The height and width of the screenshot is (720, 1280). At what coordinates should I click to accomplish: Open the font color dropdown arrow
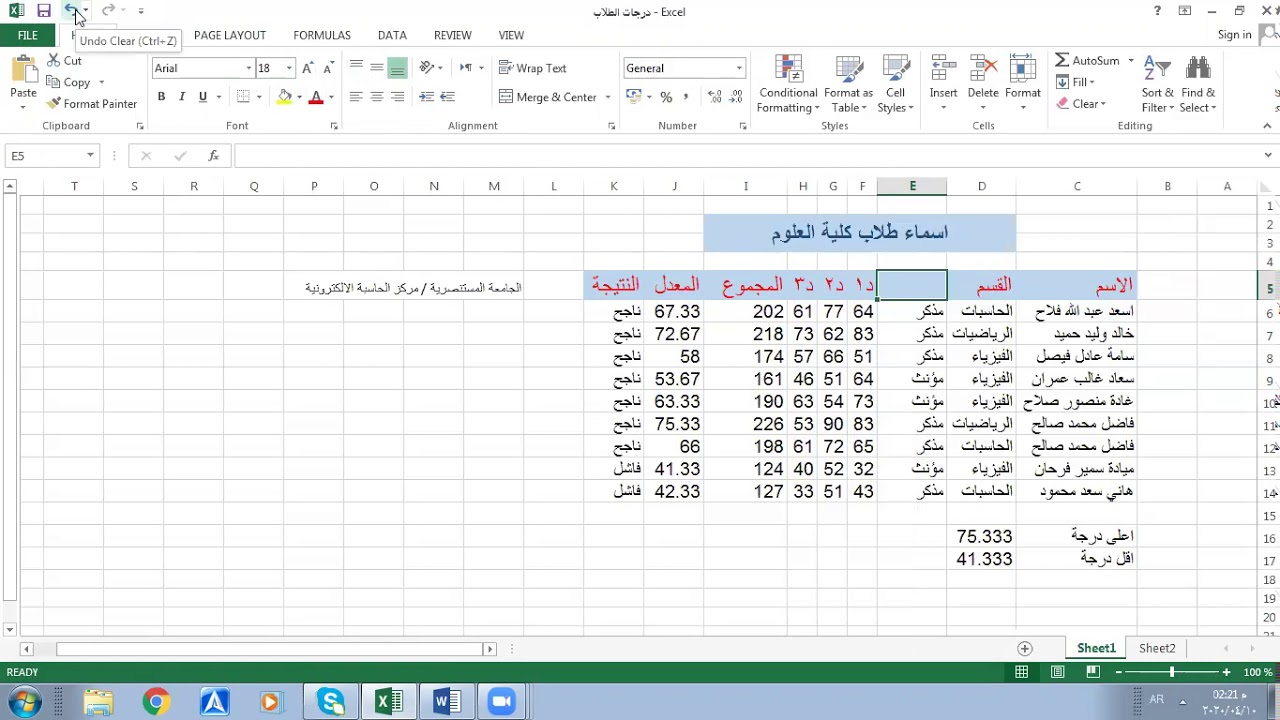coord(331,97)
